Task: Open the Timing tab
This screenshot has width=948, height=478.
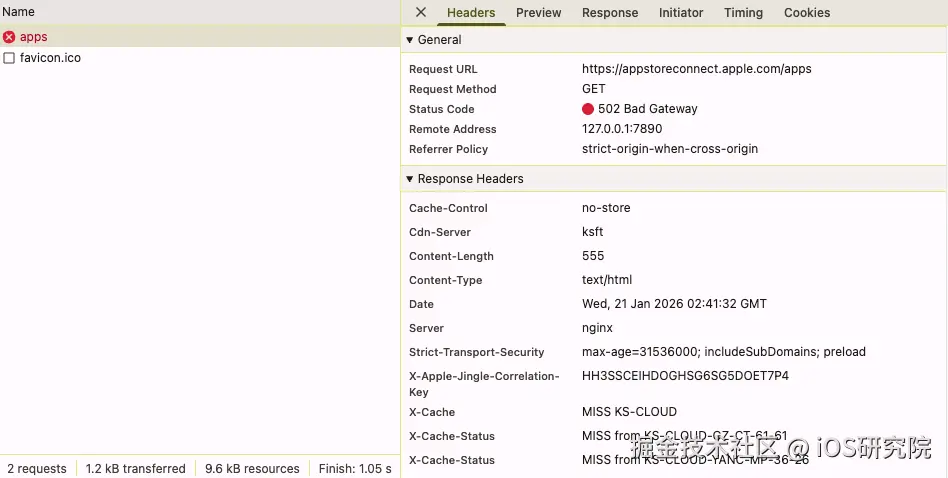Action: 743,13
